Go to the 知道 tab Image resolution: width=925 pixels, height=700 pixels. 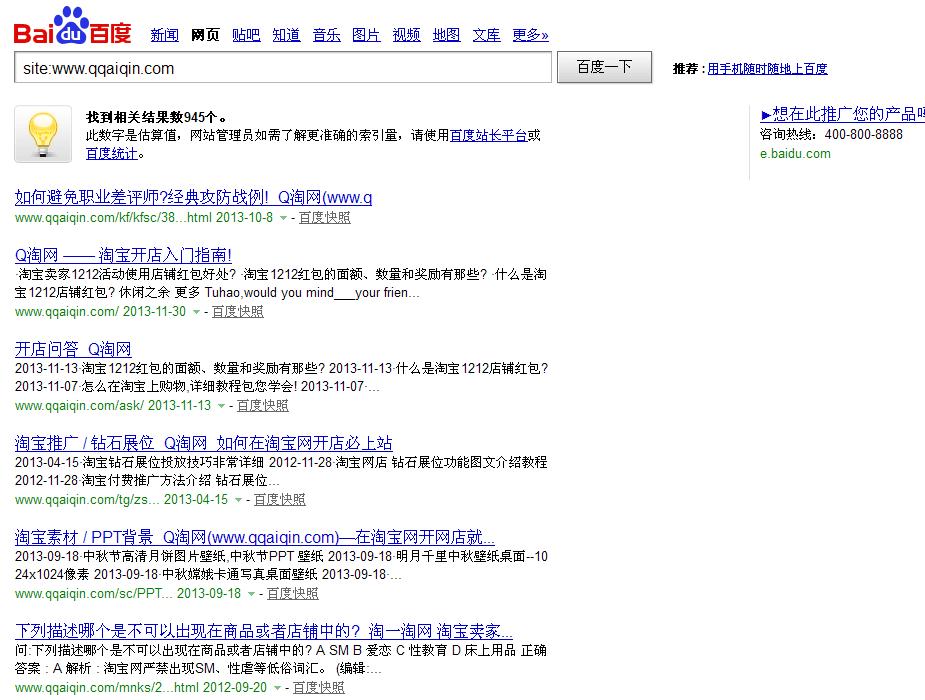[x=286, y=35]
